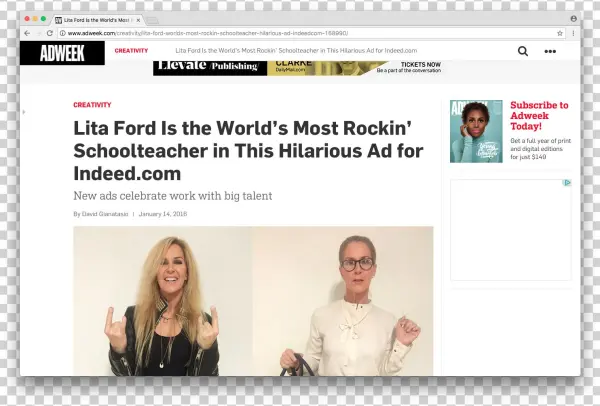Reload the page with the refresh icon
Screen dimensions: 600x406
tap(50, 33)
